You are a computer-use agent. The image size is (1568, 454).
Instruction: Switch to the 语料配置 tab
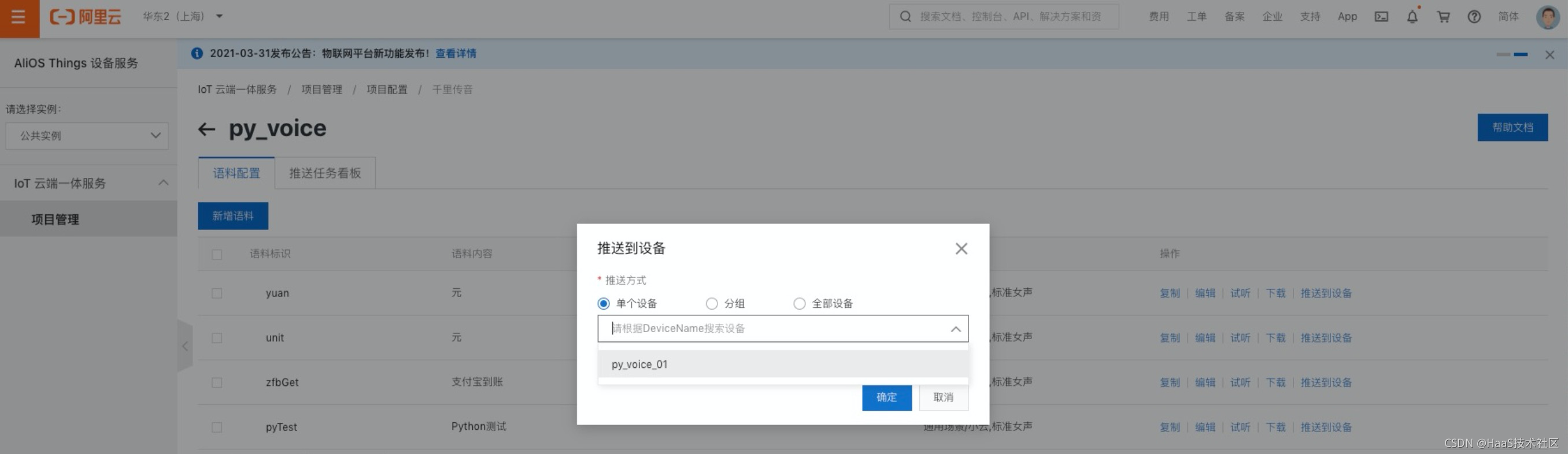[236, 173]
